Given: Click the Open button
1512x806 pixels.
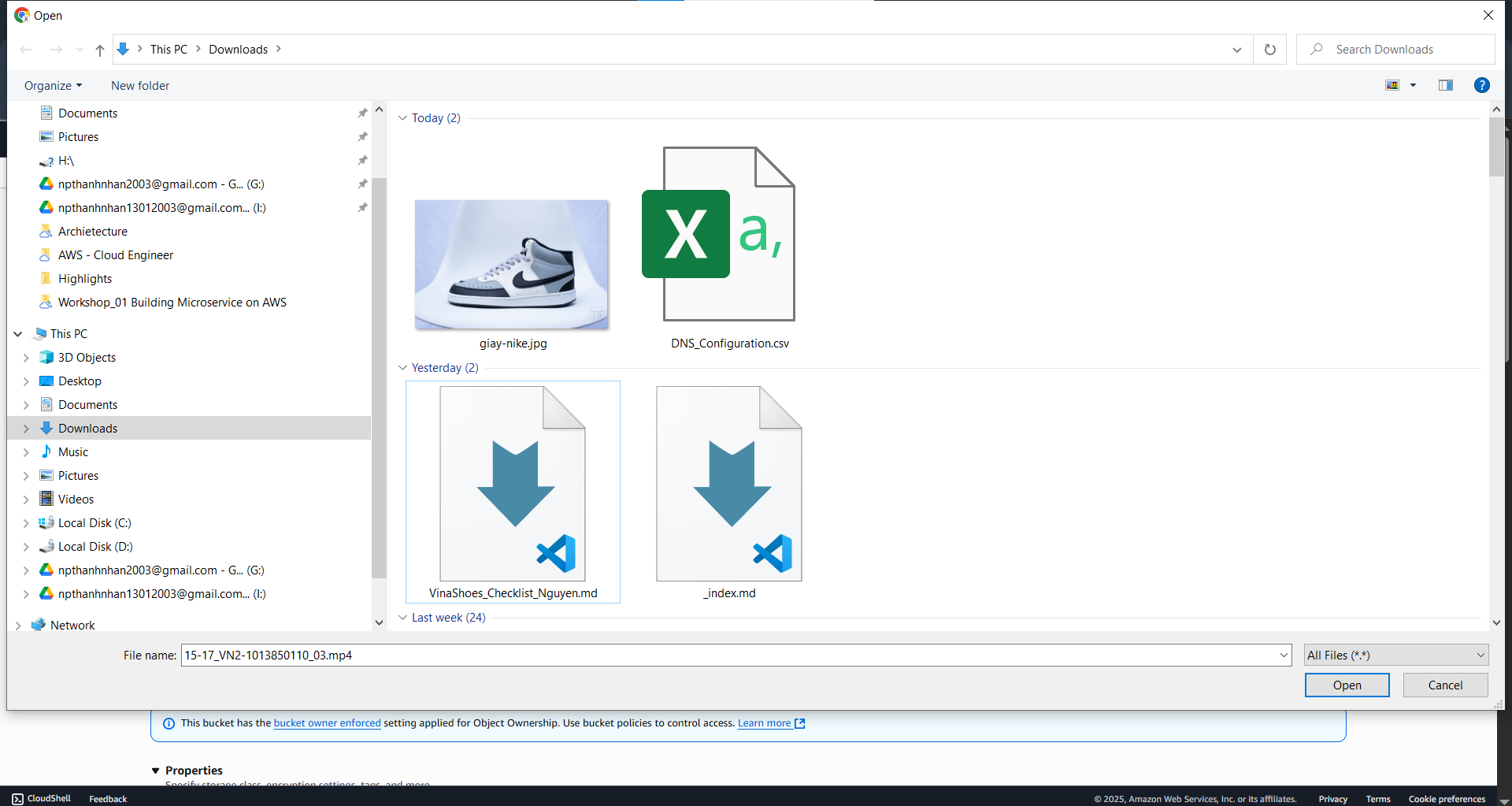Looking at the screenshot, I should click(1347, 685).
